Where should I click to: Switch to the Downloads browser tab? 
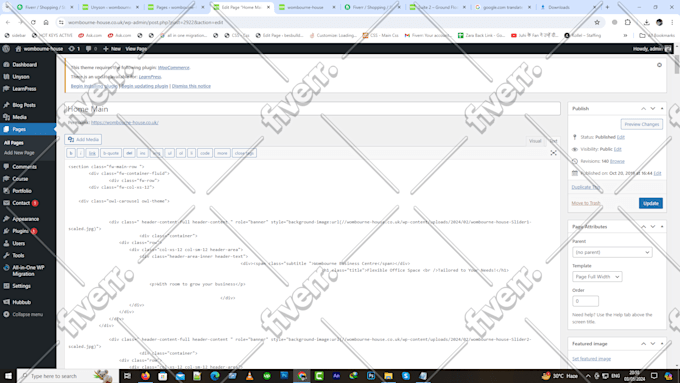click(569, 7)
